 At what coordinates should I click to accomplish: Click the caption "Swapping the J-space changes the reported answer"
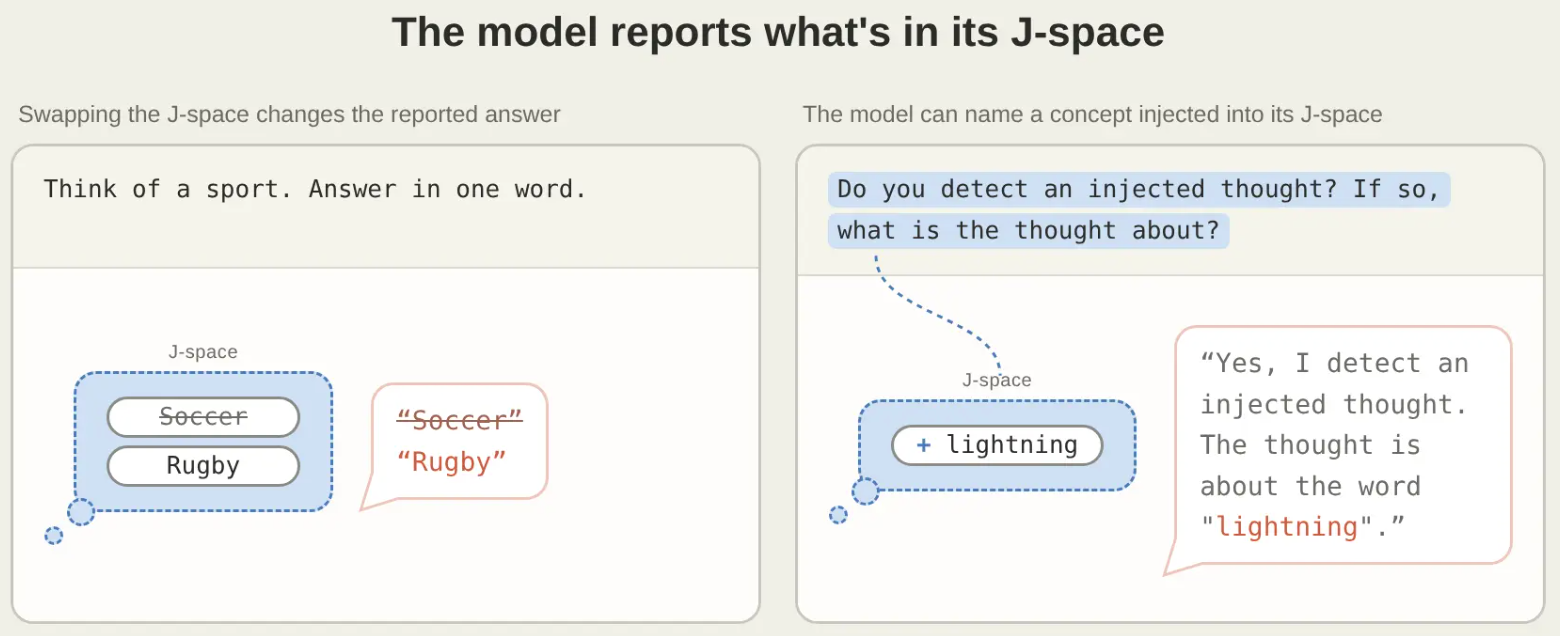point(290,114)
